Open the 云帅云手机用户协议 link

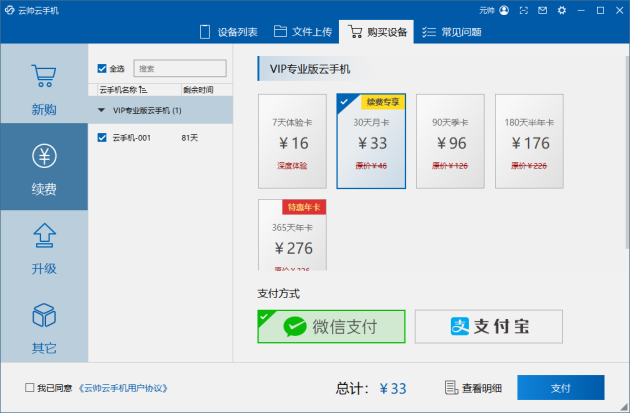tap(123, 388)
